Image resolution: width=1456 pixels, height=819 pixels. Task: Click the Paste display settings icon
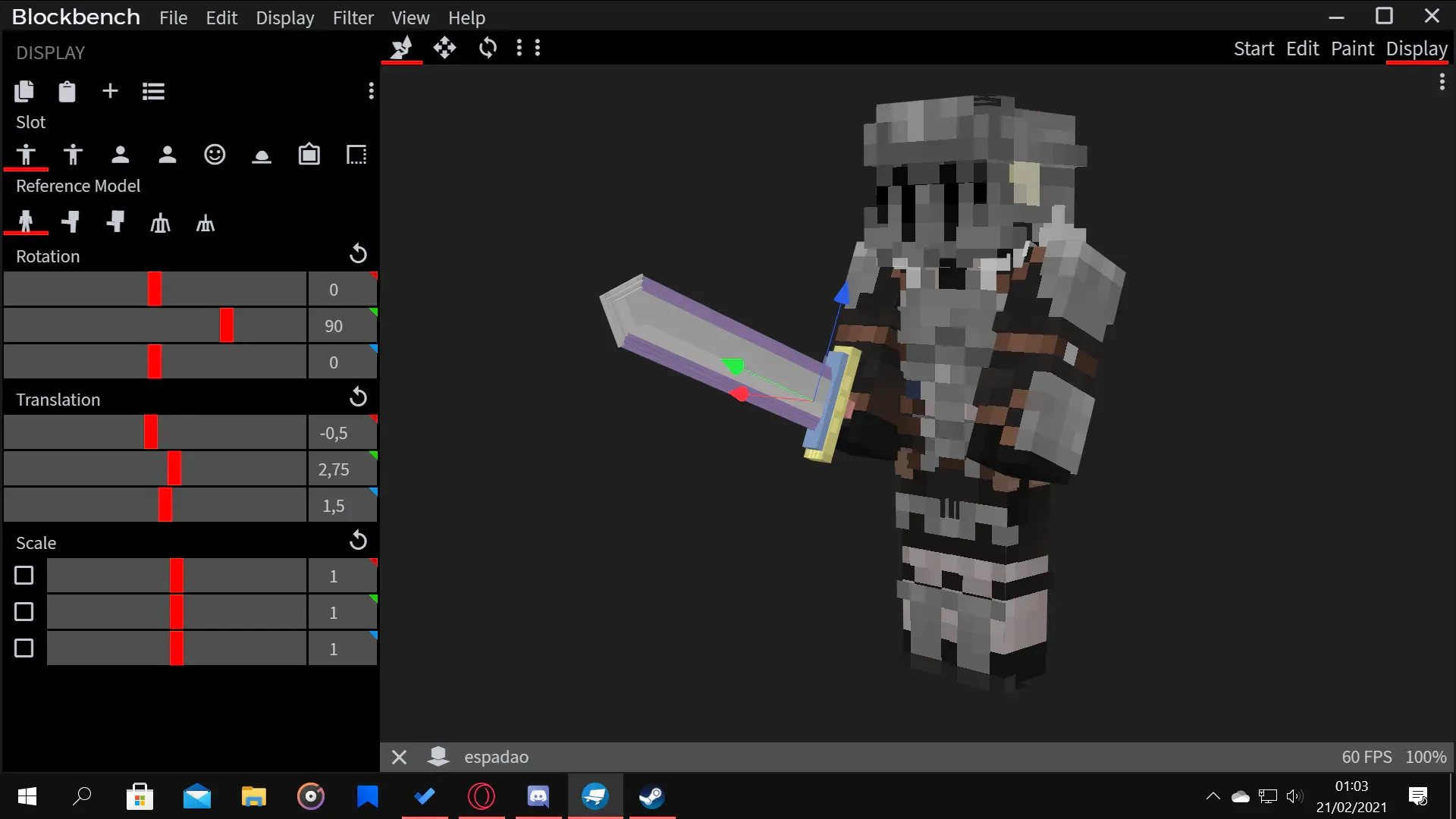pyautogui.click(x=67, y=92)
